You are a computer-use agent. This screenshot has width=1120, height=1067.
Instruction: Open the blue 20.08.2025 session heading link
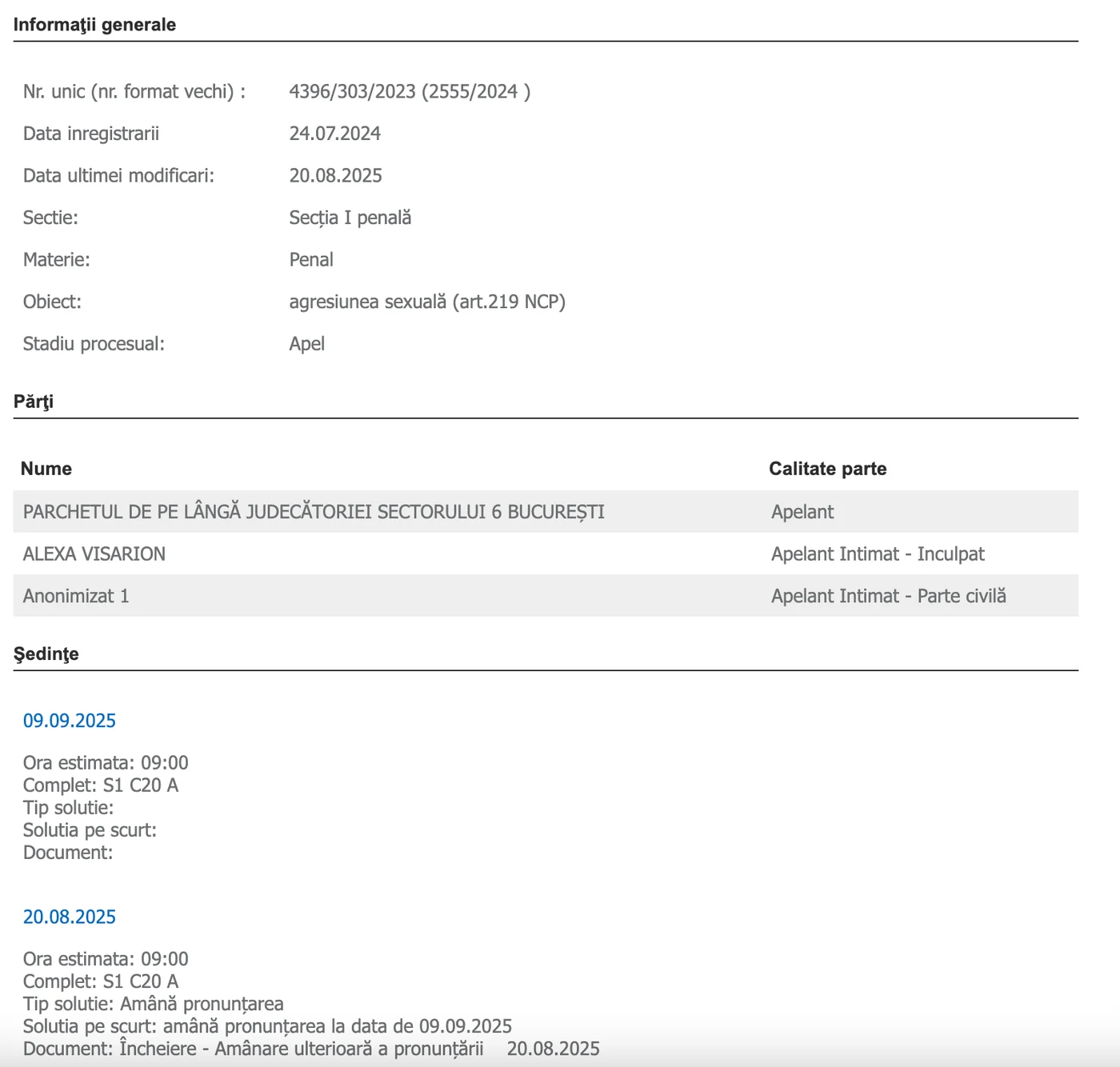click(70, 917)
